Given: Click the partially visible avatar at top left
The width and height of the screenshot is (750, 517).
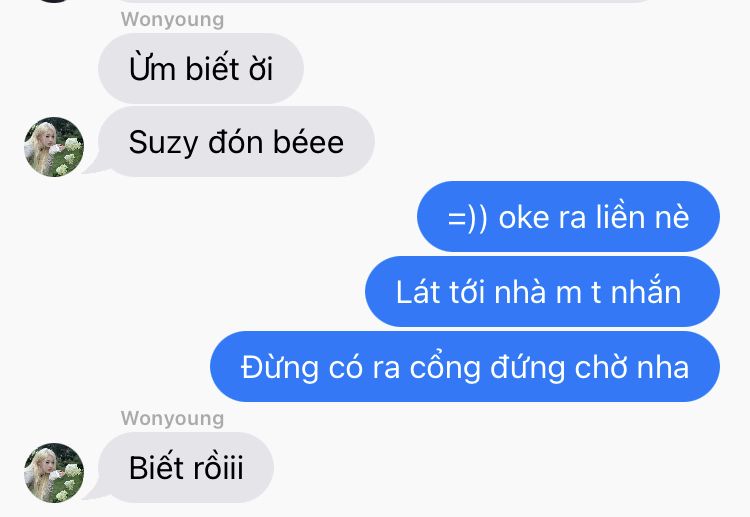Looking at the screenshot, I should (x=54, y=1).
